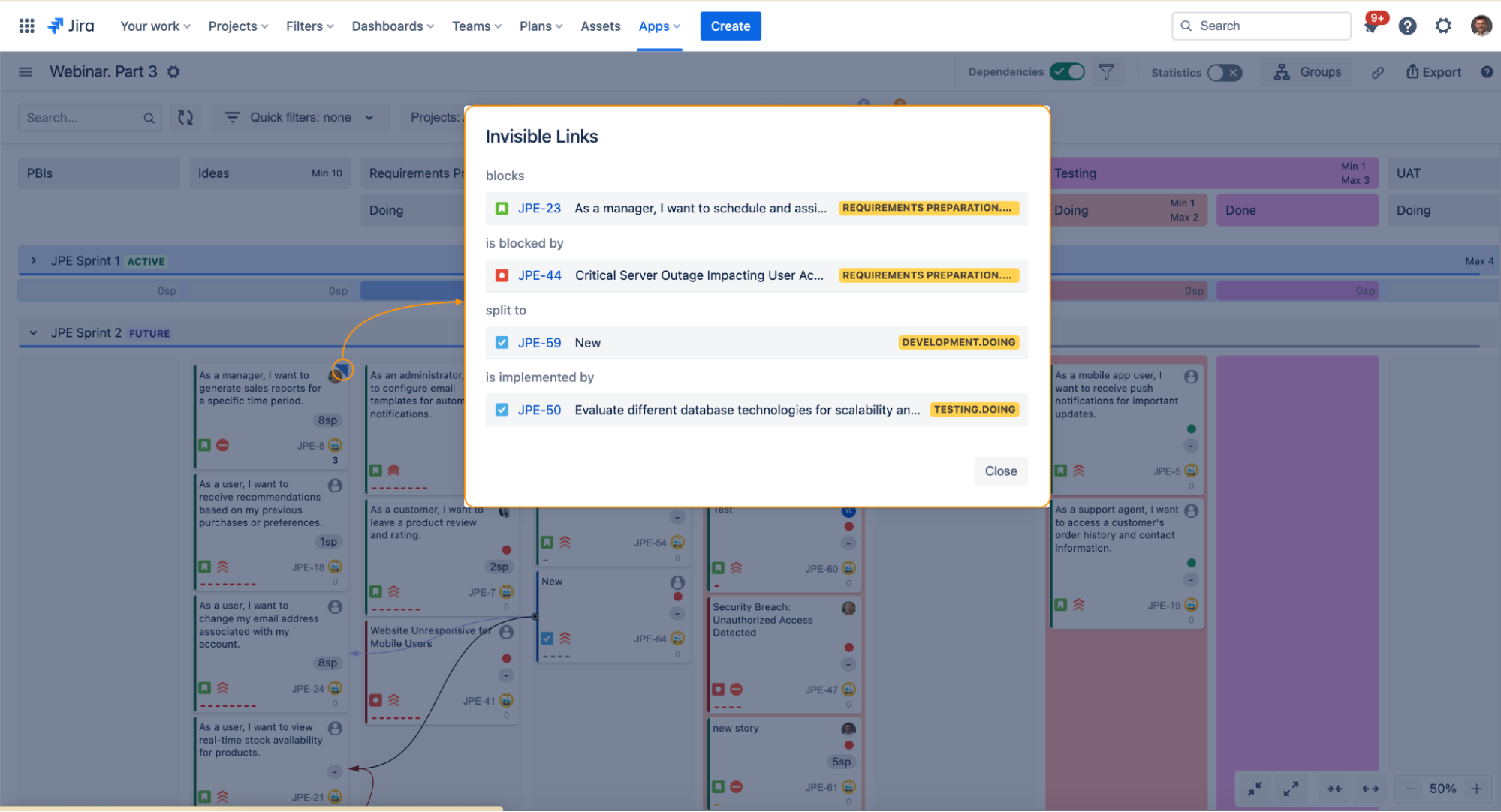This screenshot has width=1501, height=812.
Task: Click the zoom in plus button
Action: point(1476,789)
